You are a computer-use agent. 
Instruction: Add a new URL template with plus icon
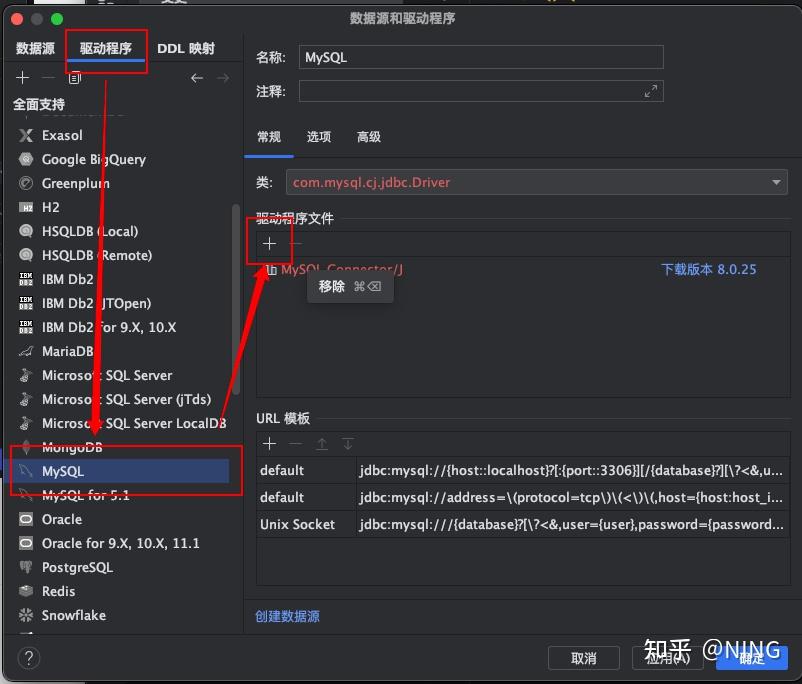click(268, 443)
